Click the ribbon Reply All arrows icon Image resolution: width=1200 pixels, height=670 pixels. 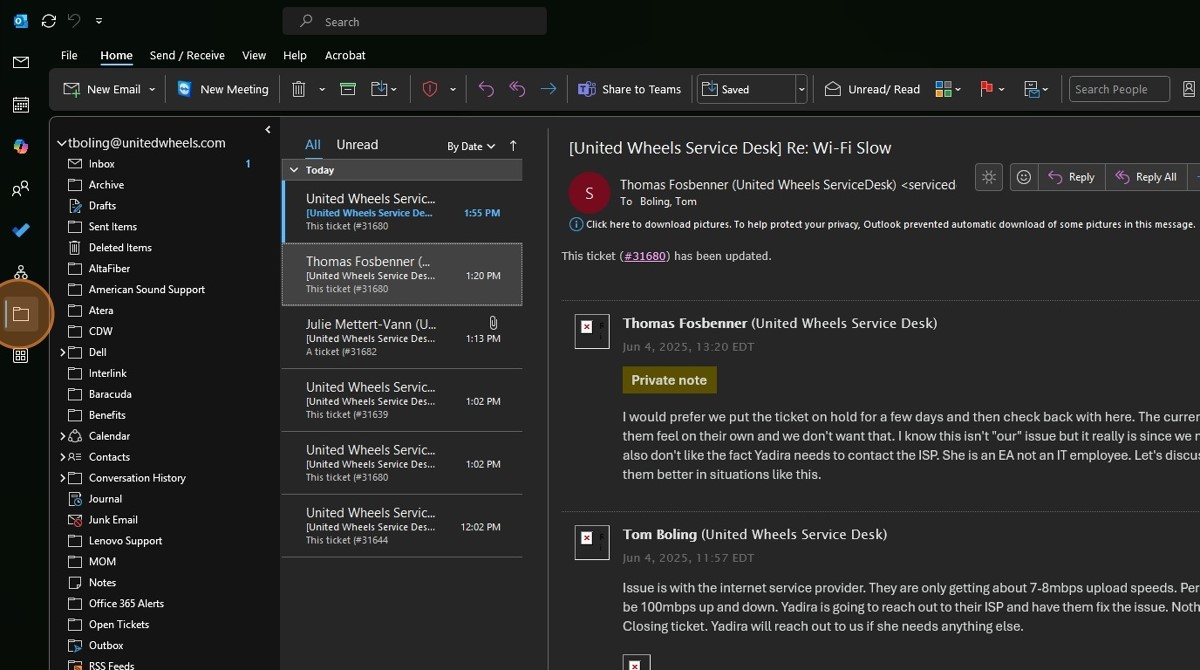517,89
